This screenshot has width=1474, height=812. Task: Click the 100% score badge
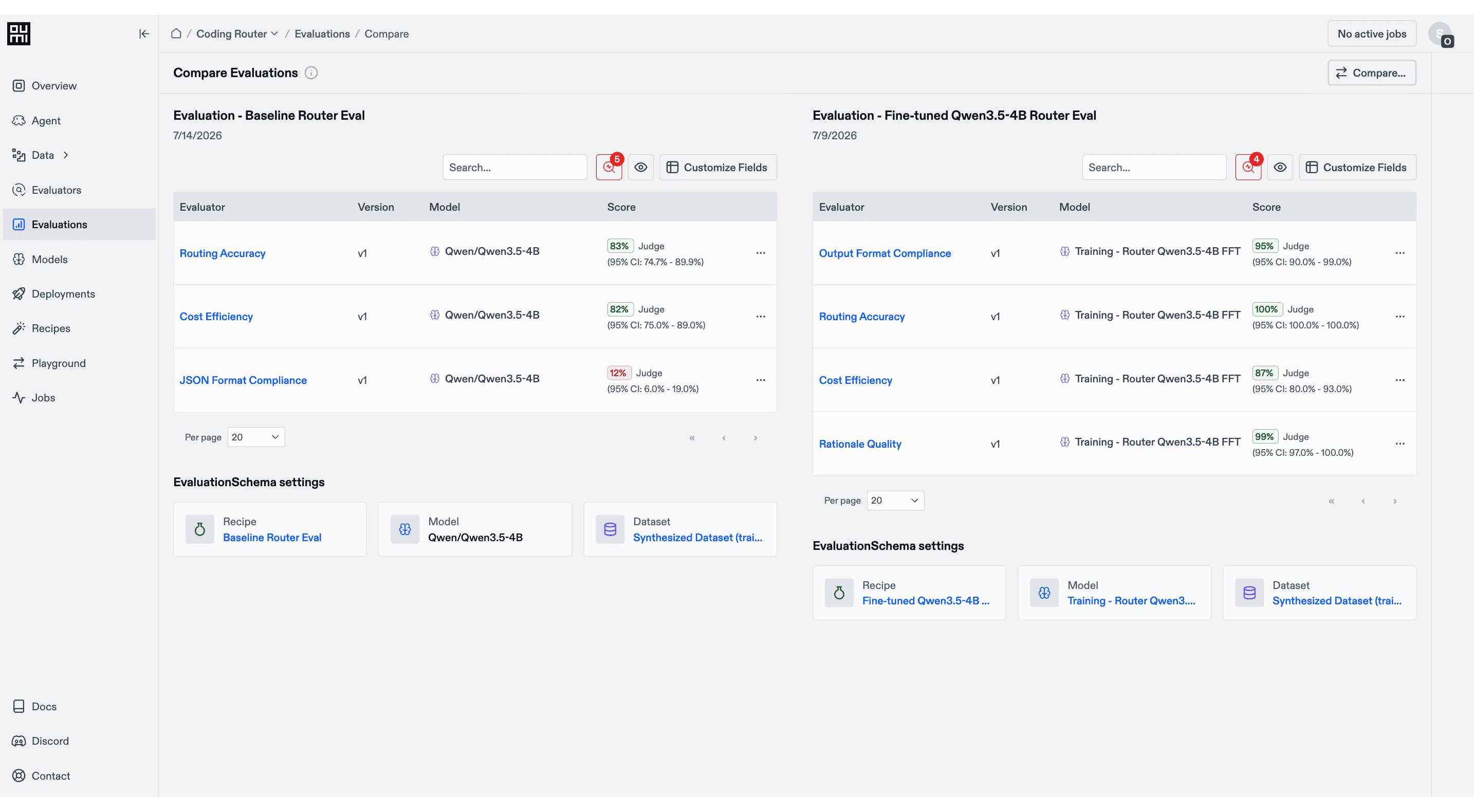click(1266, 309)
